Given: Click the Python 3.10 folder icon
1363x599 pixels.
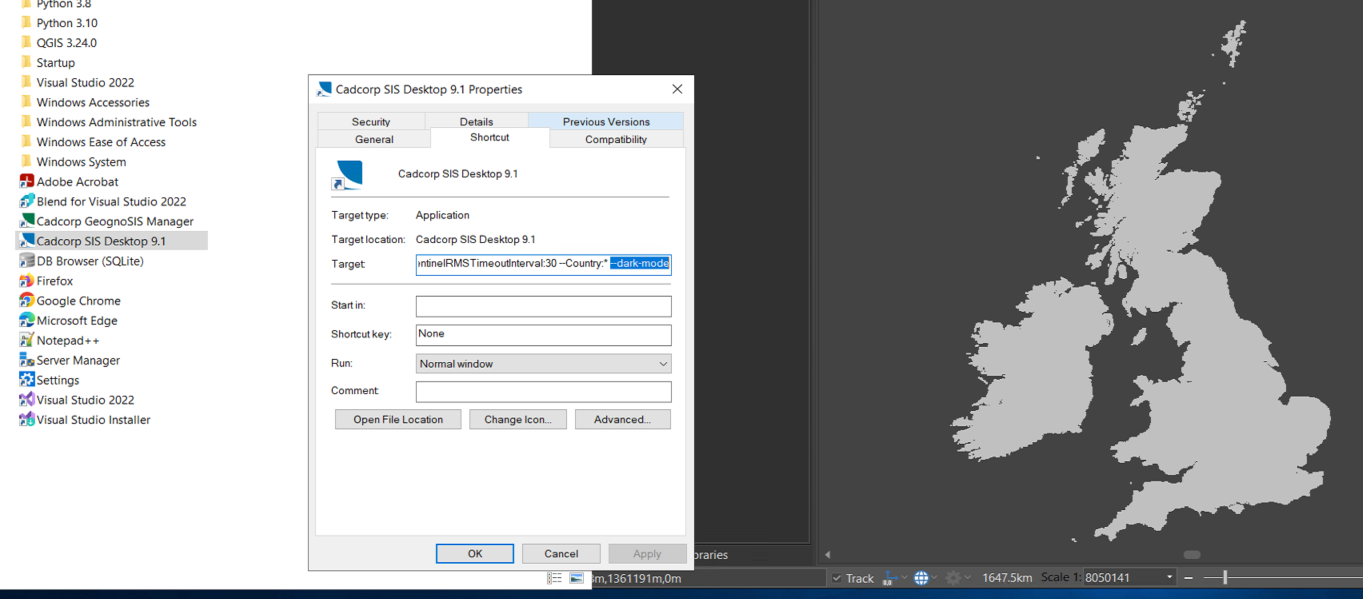Looking at the screenshot, I should 27,22.
